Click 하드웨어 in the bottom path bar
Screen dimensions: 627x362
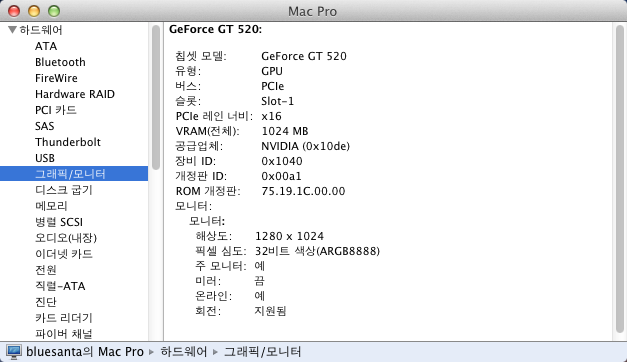tap(184, 352)
